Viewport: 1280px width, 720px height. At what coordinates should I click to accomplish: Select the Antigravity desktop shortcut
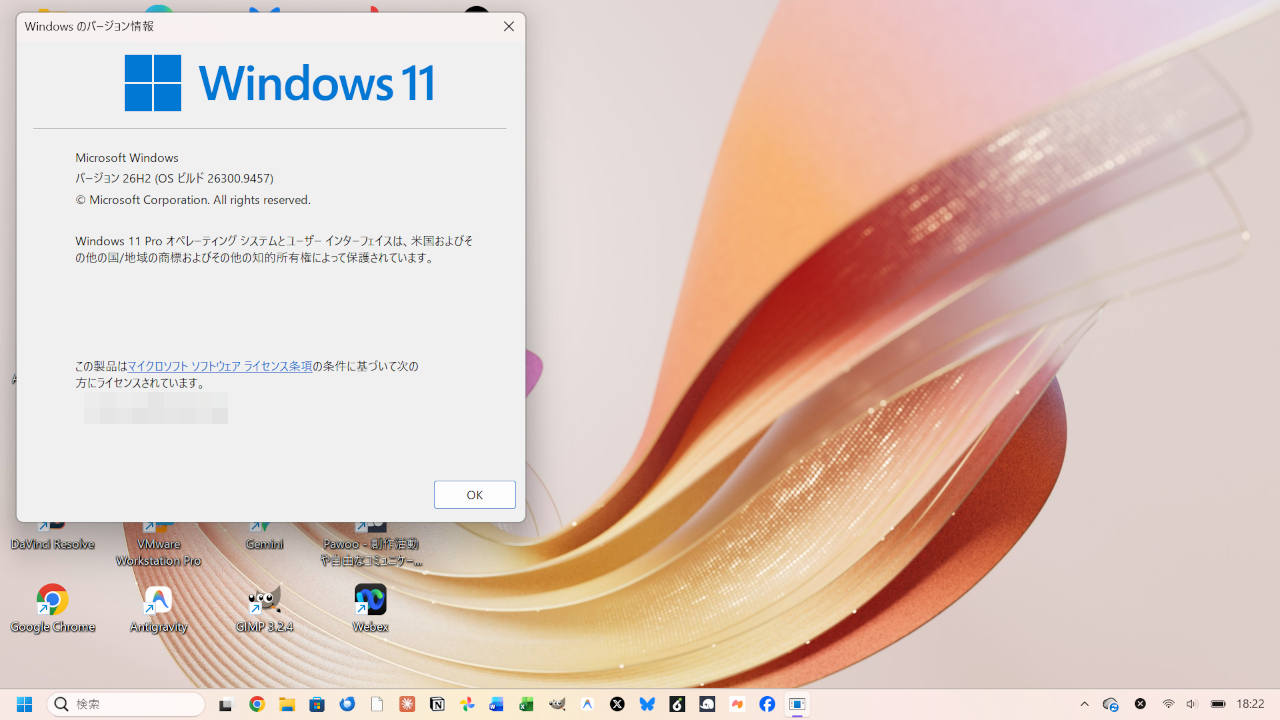point(158,608)
